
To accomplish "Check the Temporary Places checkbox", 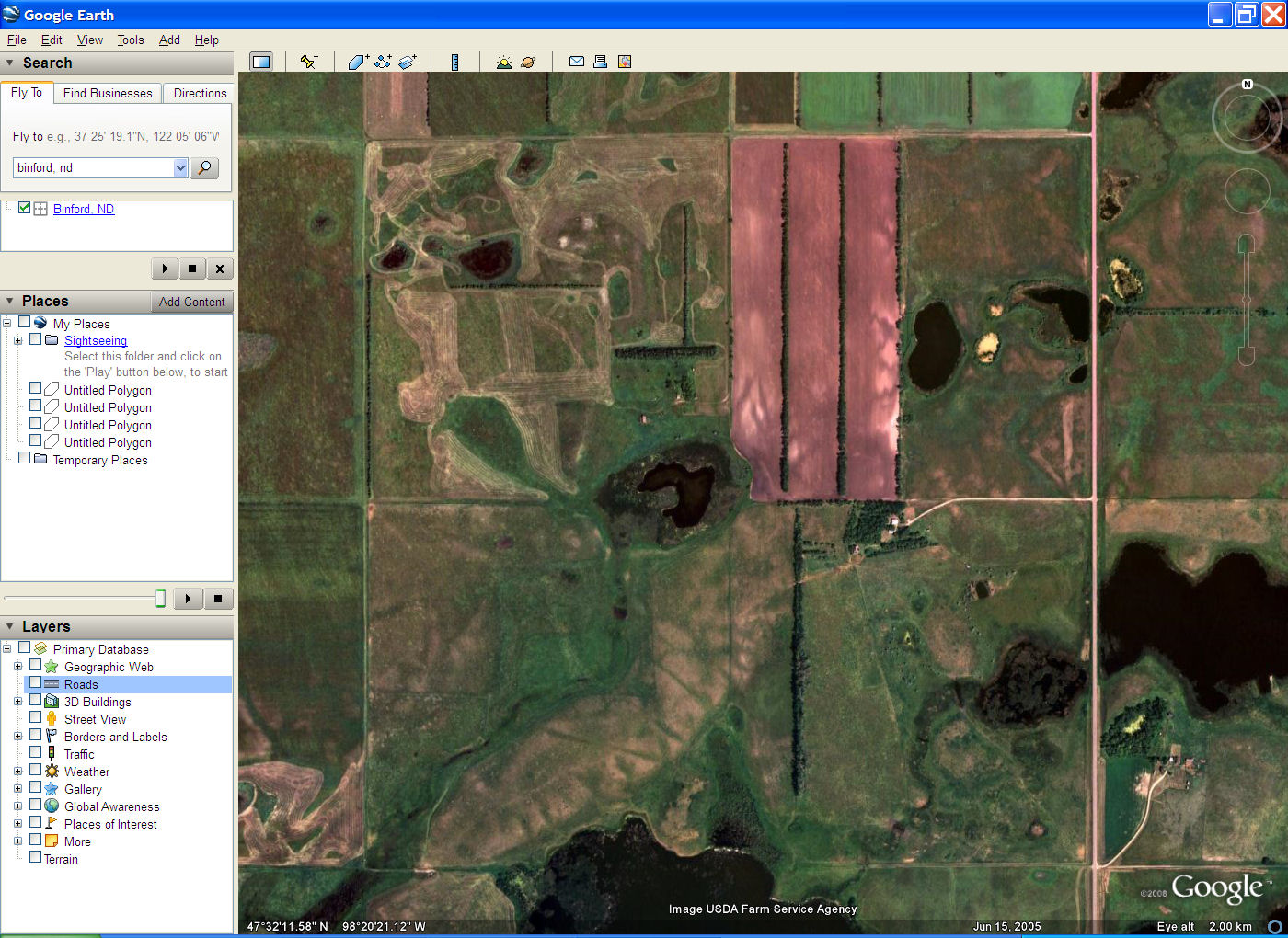I will coord(25,458).
